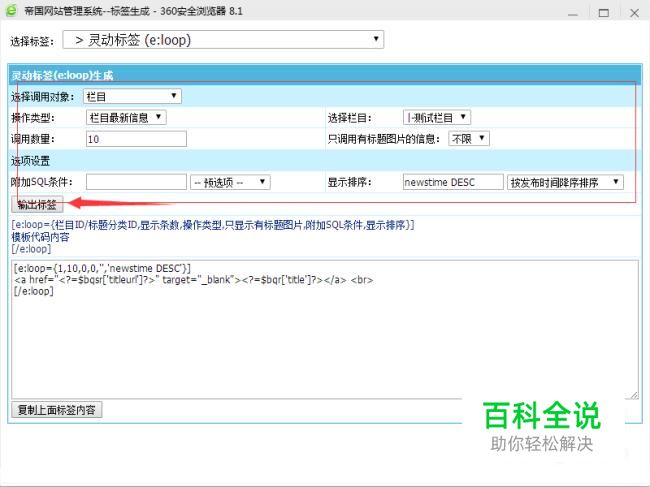Click the 只调用有标题图片的信息: label
The image size is (650, 487).
pyautogui.click(x=383, y=139)
